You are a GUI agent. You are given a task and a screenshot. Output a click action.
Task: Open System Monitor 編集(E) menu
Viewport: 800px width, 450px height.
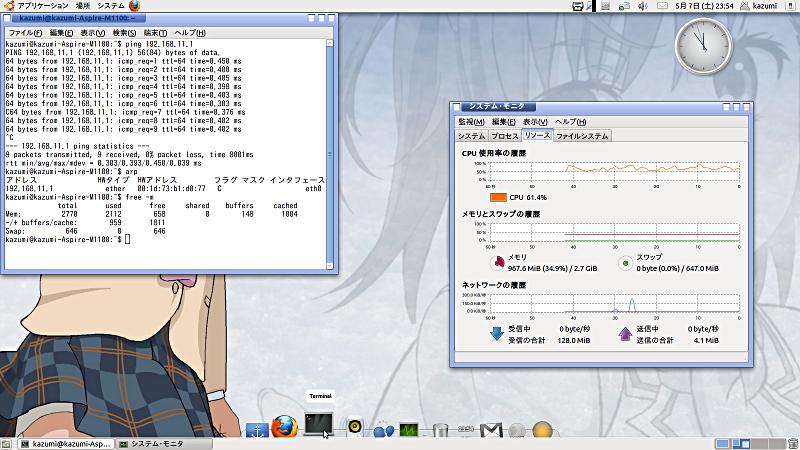coord(504,122)
